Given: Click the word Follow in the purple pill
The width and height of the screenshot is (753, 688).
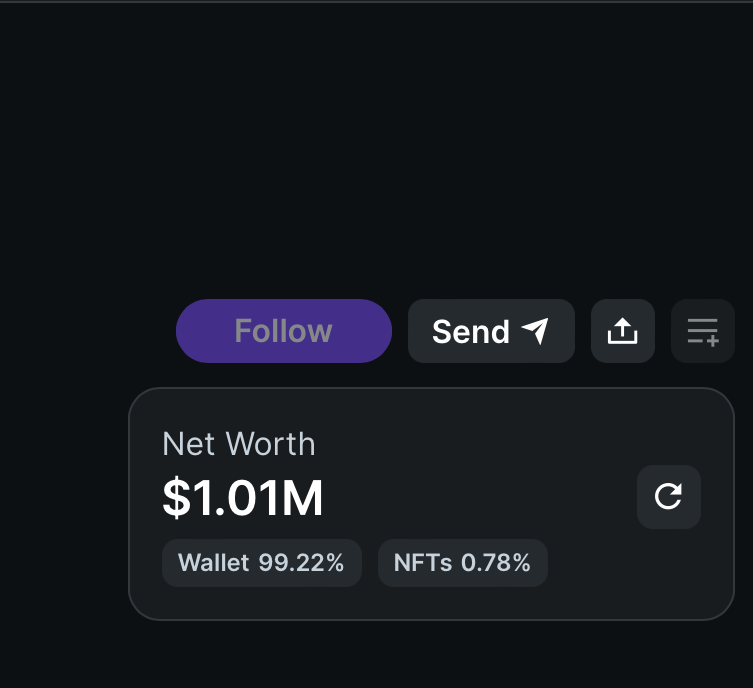Looking at the screenshot, I should [x=283, y=331].
